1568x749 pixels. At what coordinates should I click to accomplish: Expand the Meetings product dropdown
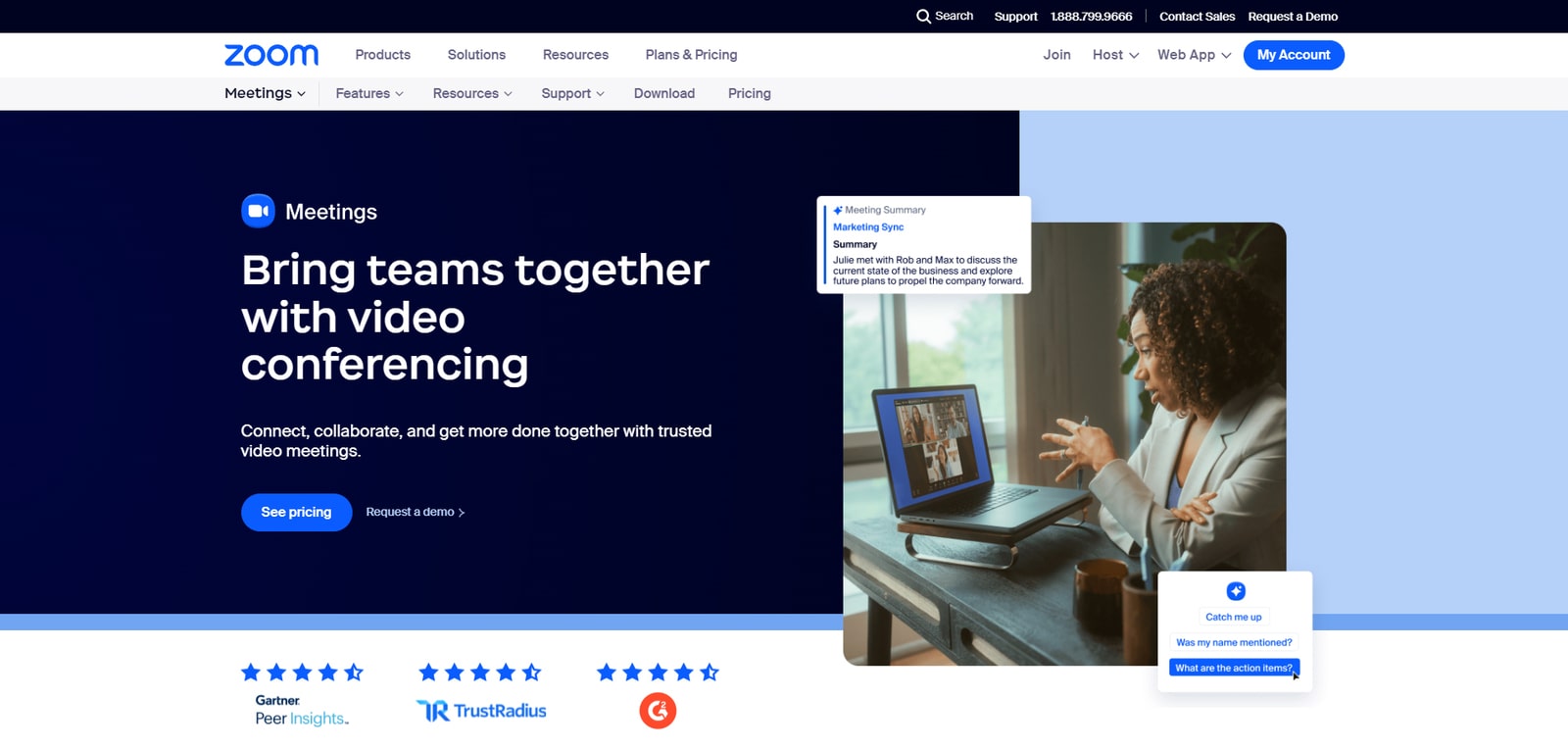[265, 93]
